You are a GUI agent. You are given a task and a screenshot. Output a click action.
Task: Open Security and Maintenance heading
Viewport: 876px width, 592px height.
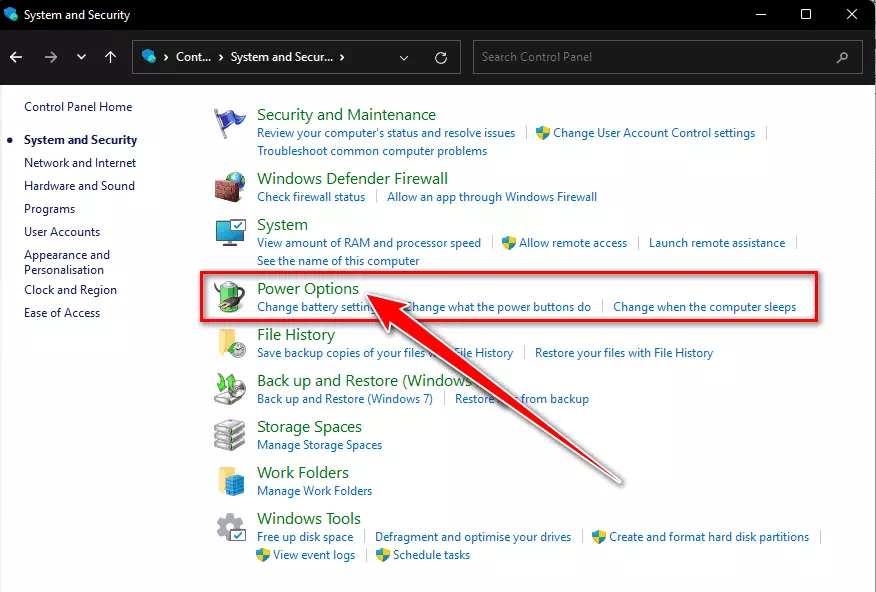pos(346,114)
